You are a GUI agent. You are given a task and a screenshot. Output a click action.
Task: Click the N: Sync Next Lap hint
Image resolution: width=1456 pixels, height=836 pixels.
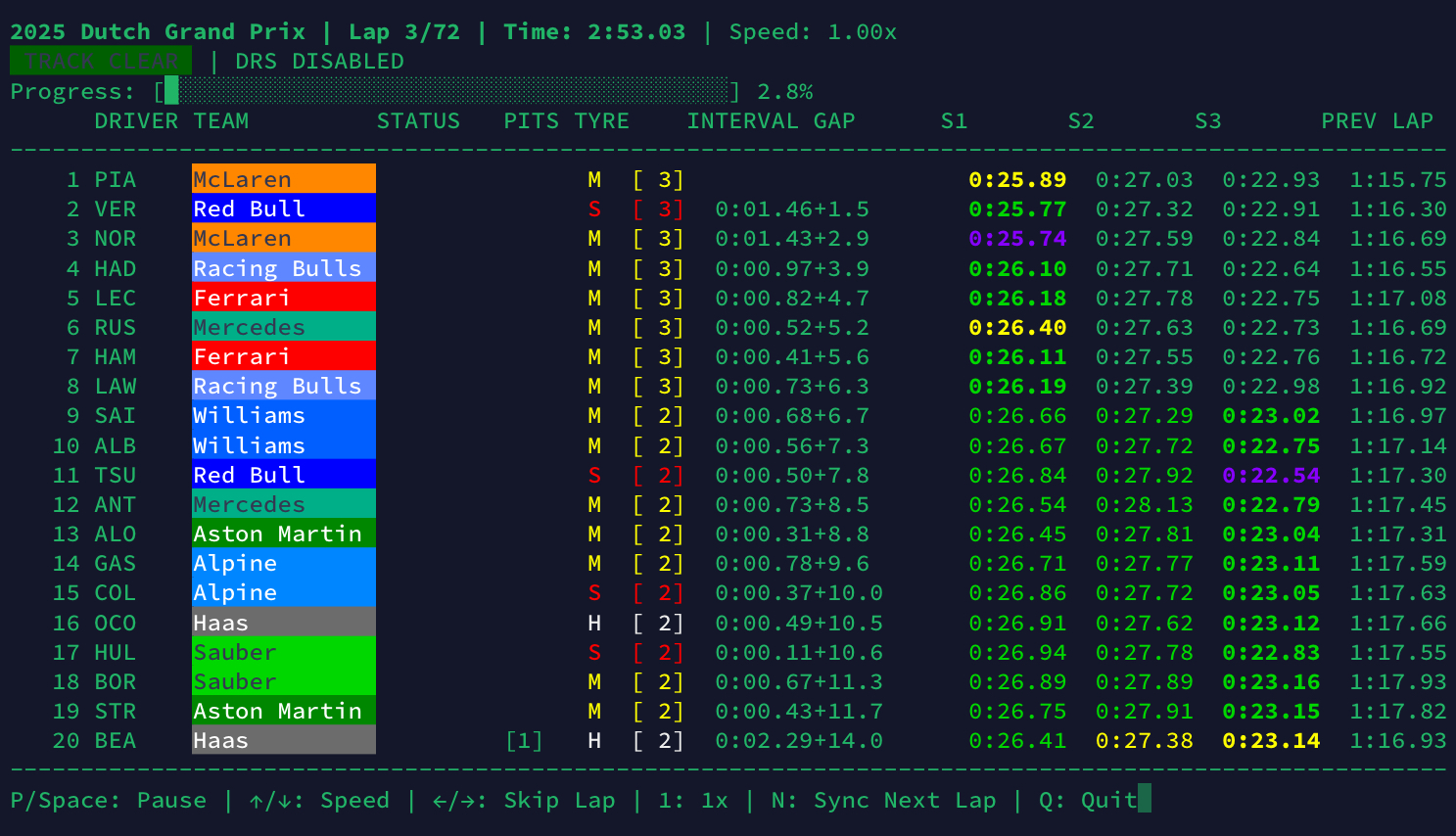[x=883, y=800]
